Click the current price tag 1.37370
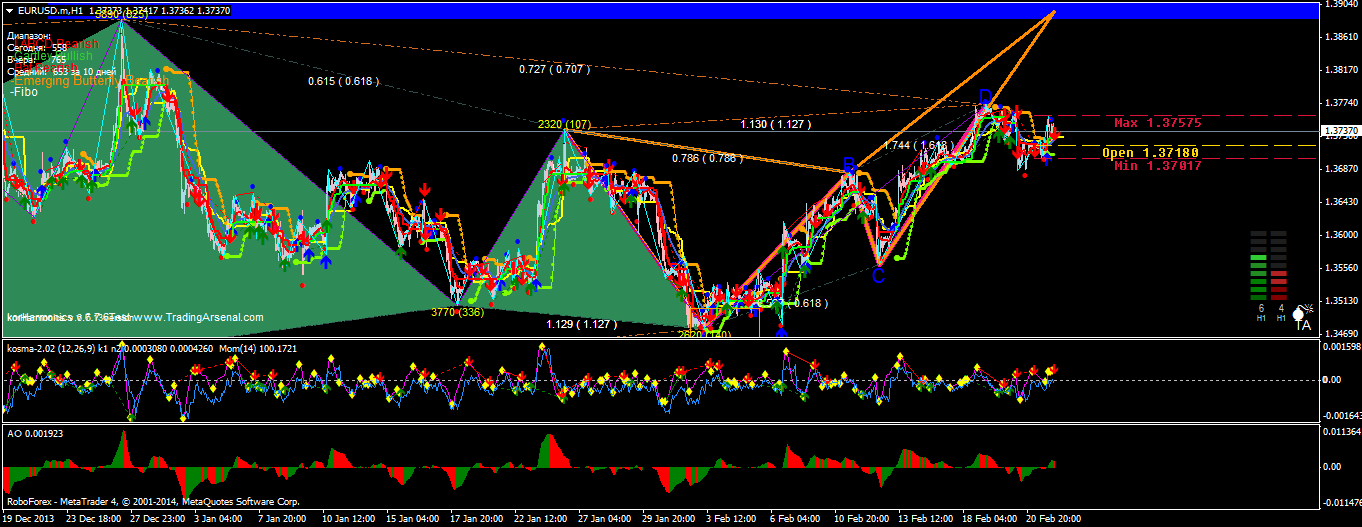This screenshot has height=527, width=1362. 1339,131
